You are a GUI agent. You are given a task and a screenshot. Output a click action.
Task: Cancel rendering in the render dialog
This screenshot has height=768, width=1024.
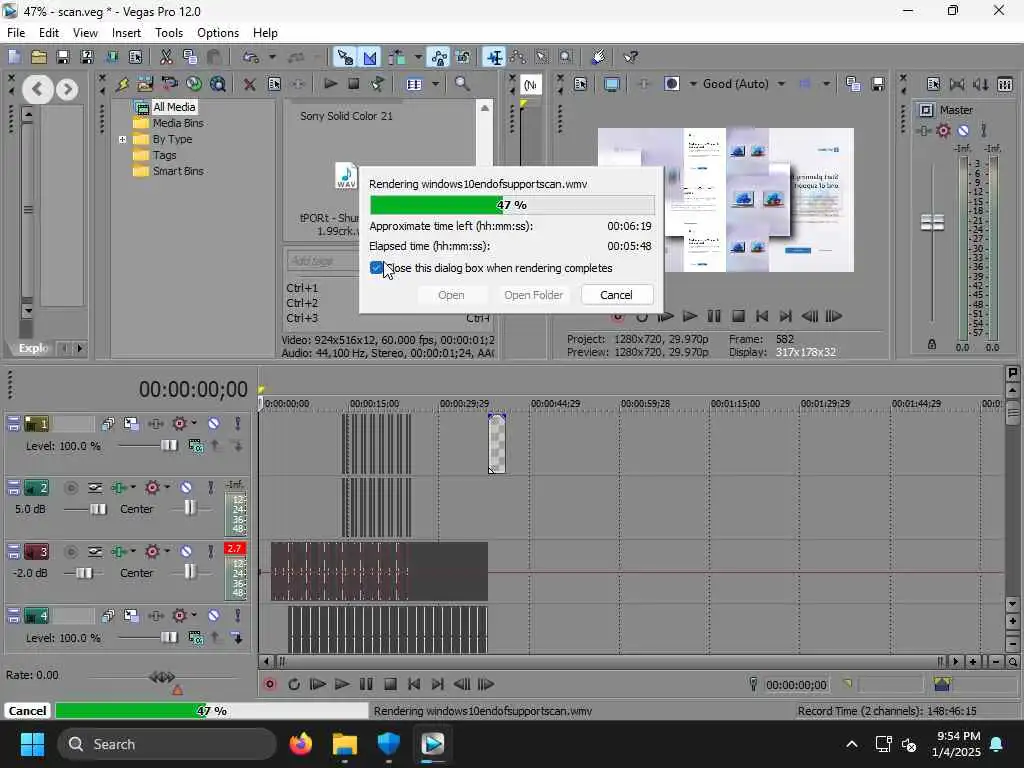pyautogui.click(x=616, y=295)
